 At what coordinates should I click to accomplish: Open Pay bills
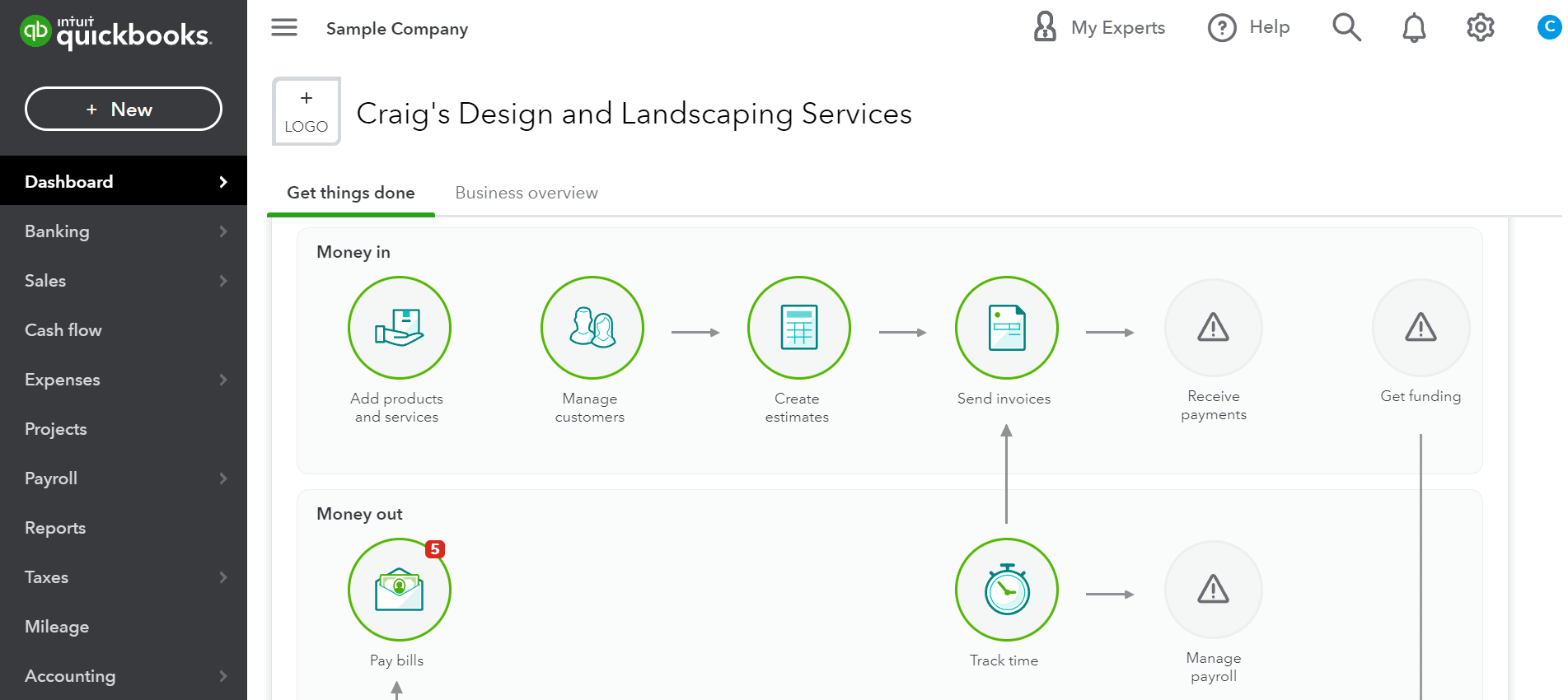399,589
